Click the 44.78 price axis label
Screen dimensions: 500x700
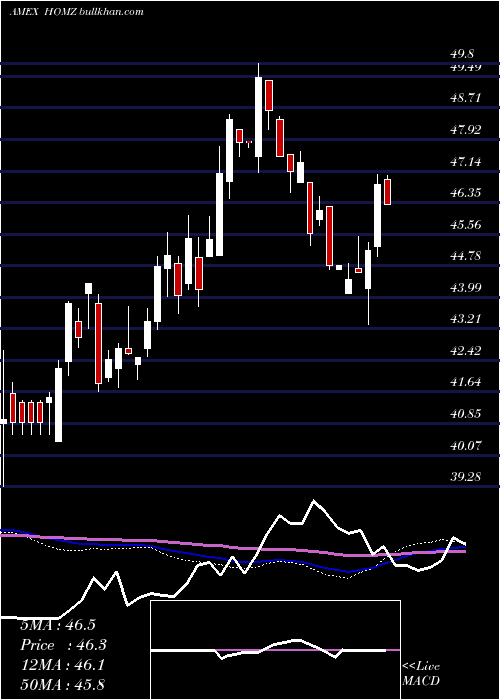[466, 256]
